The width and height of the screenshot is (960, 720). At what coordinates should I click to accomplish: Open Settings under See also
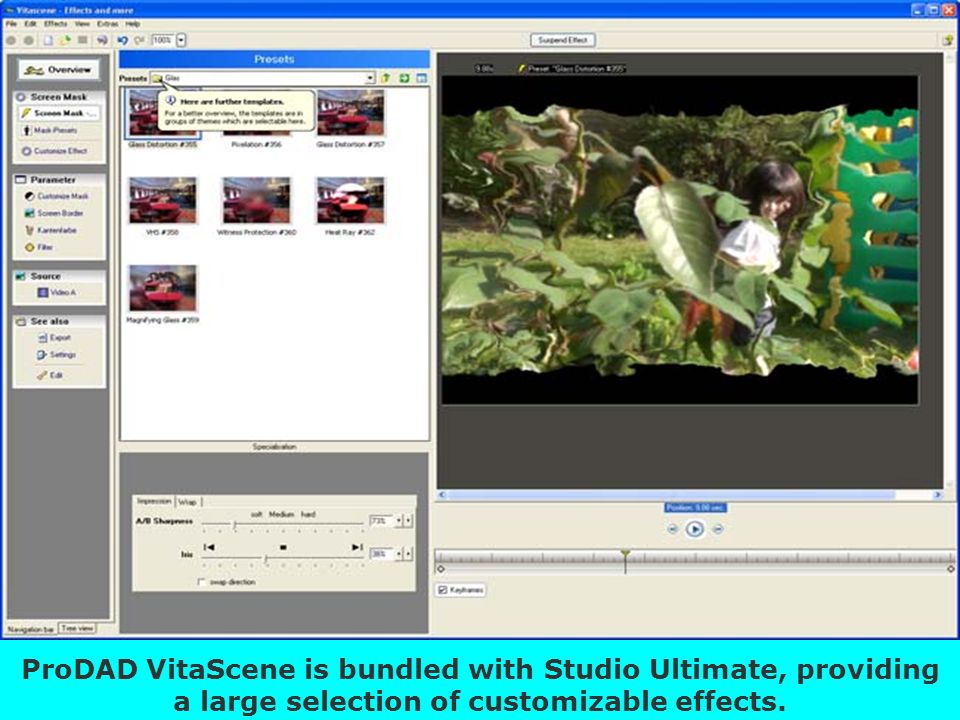[x=56, y=355]
